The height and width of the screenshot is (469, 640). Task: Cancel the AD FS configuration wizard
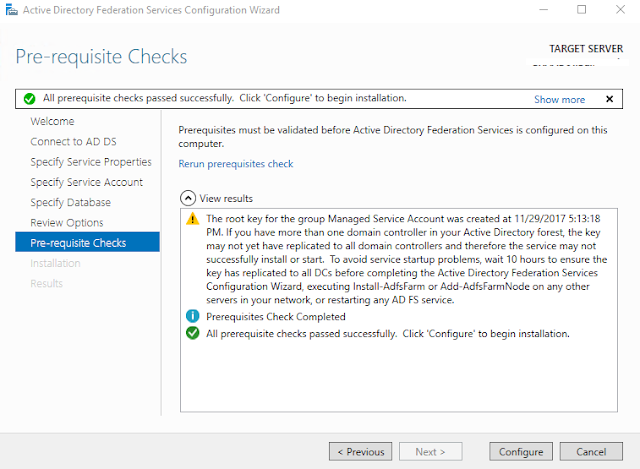(591, 451)
